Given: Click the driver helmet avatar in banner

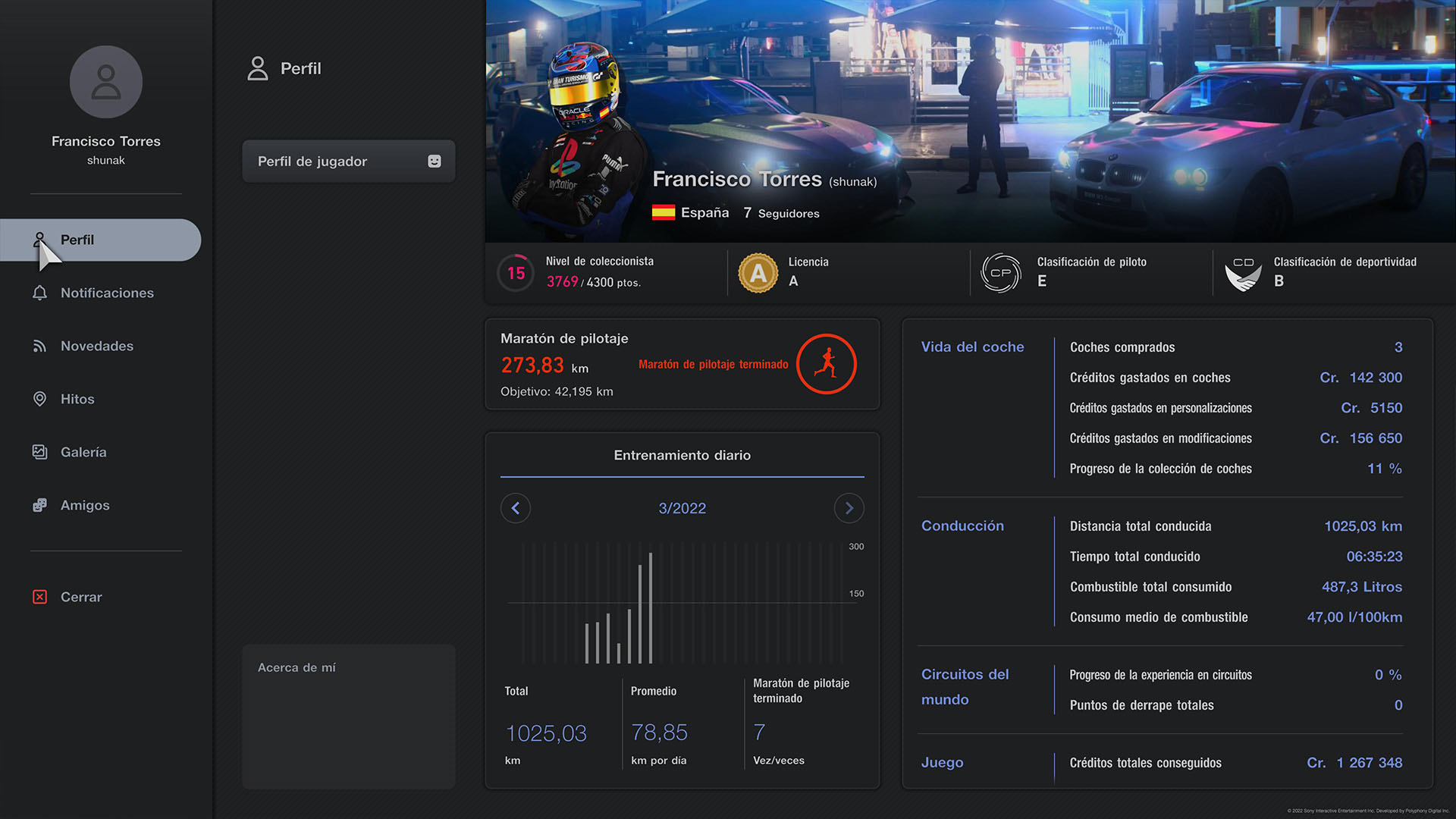Looking at the screenshot, I should point(584,87).
